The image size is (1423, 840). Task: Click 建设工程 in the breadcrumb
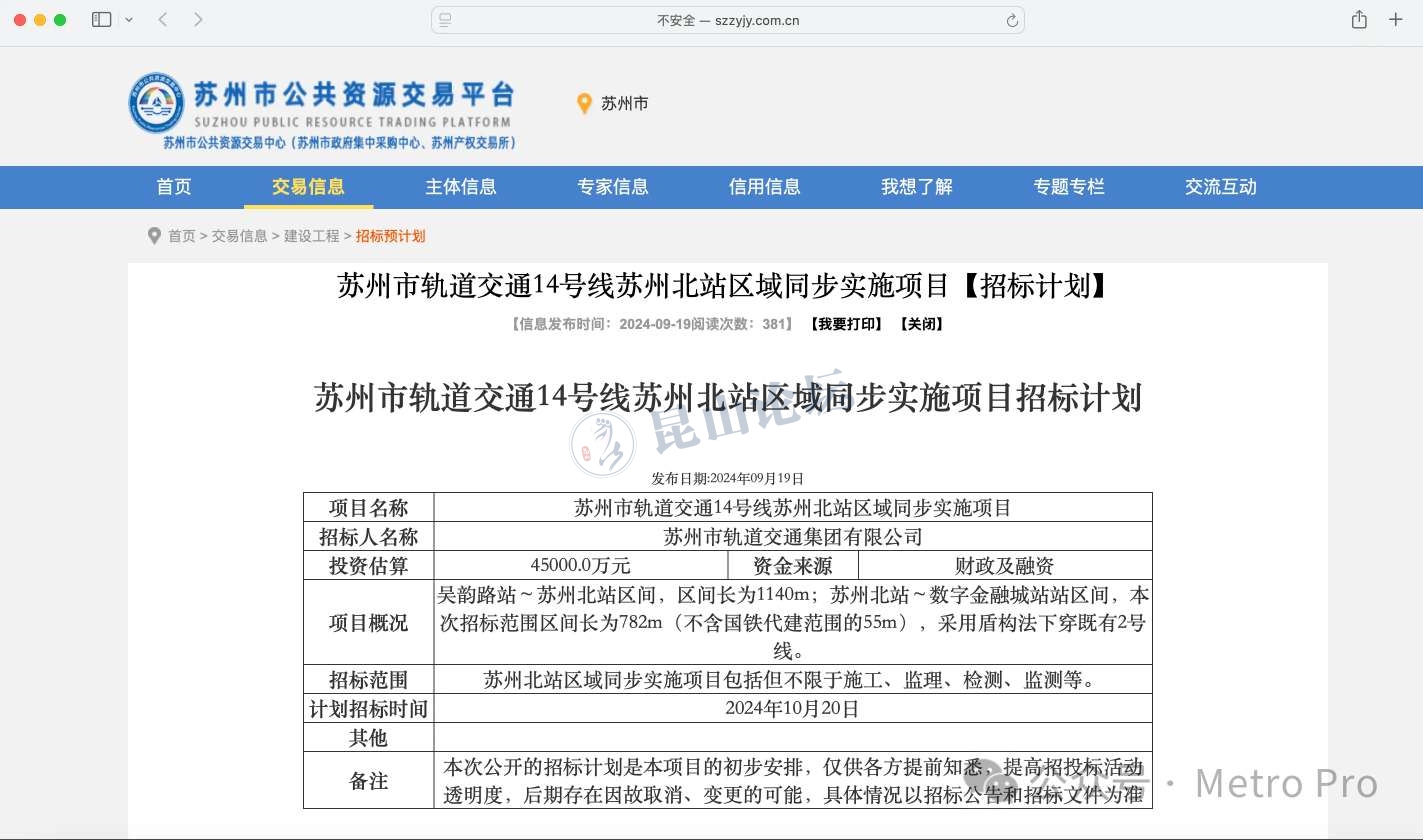pyautogui.click(x=311, y=236)
